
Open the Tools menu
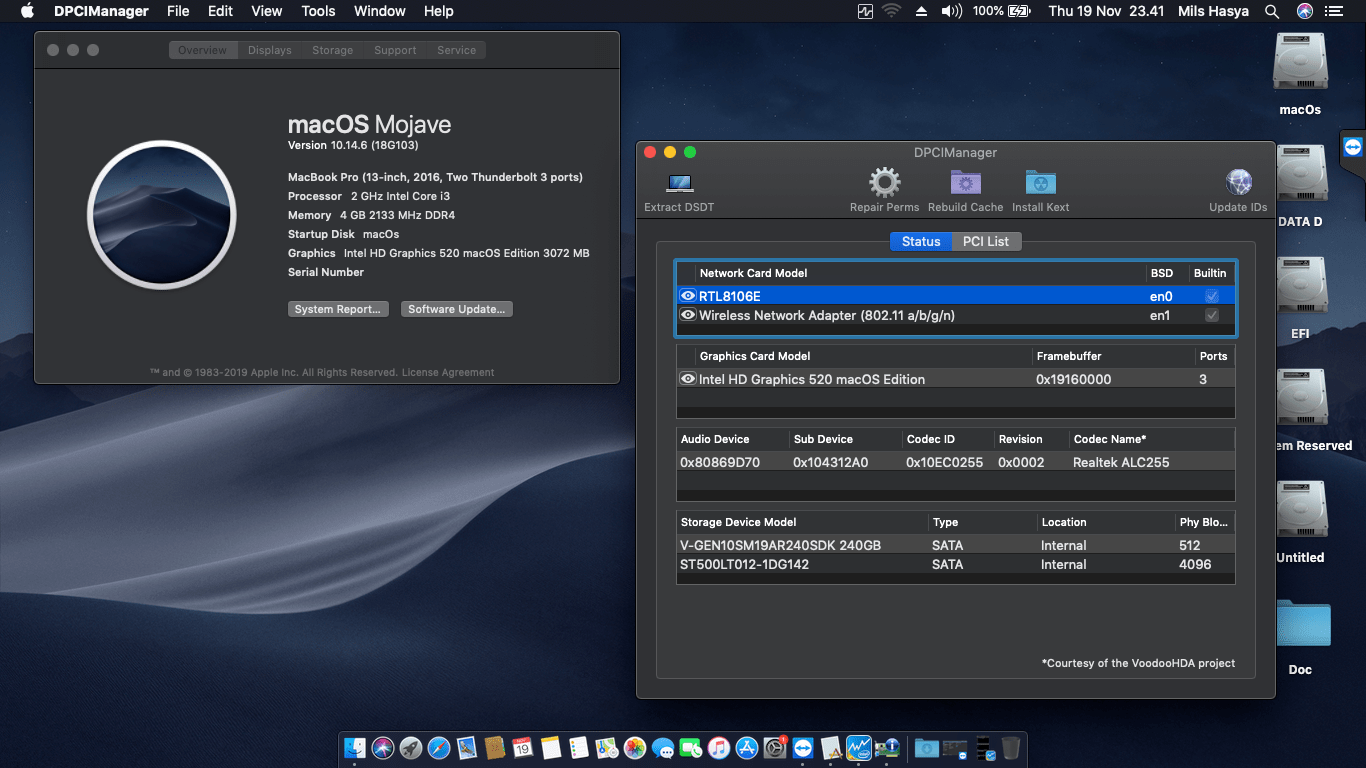317,11
